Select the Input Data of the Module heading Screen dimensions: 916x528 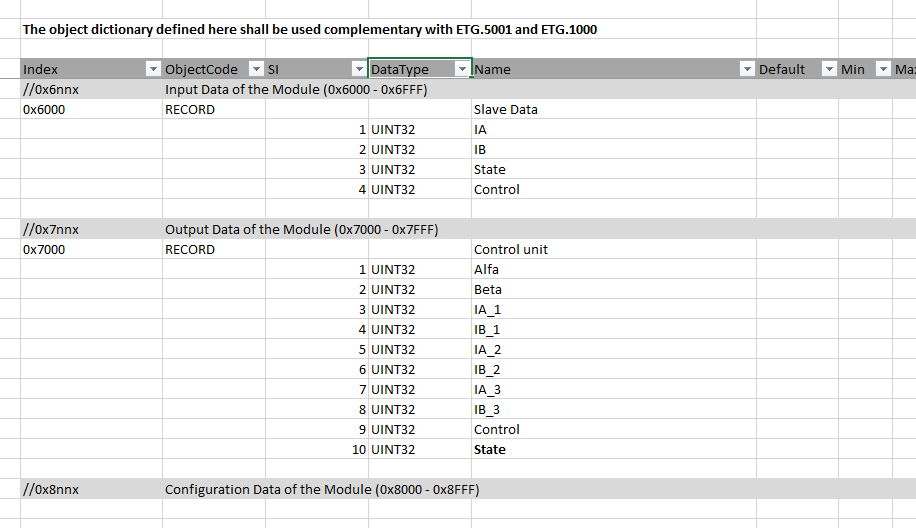(296, 89)
